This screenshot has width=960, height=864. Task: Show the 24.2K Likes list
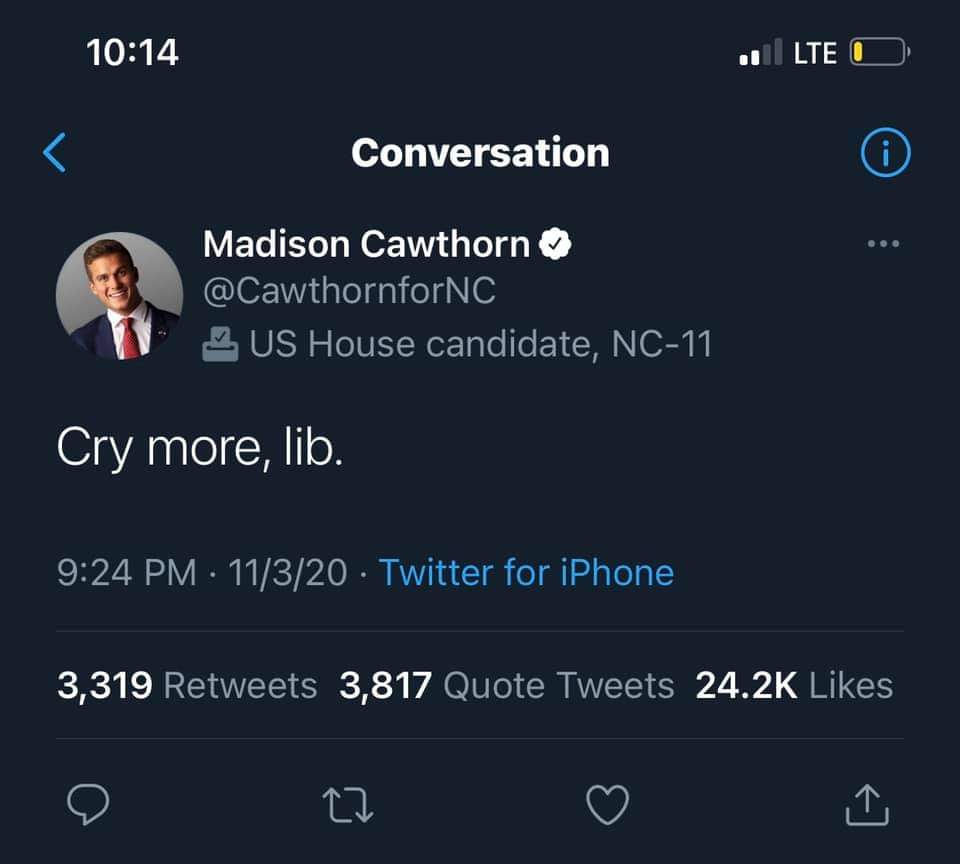click(794, 686)
